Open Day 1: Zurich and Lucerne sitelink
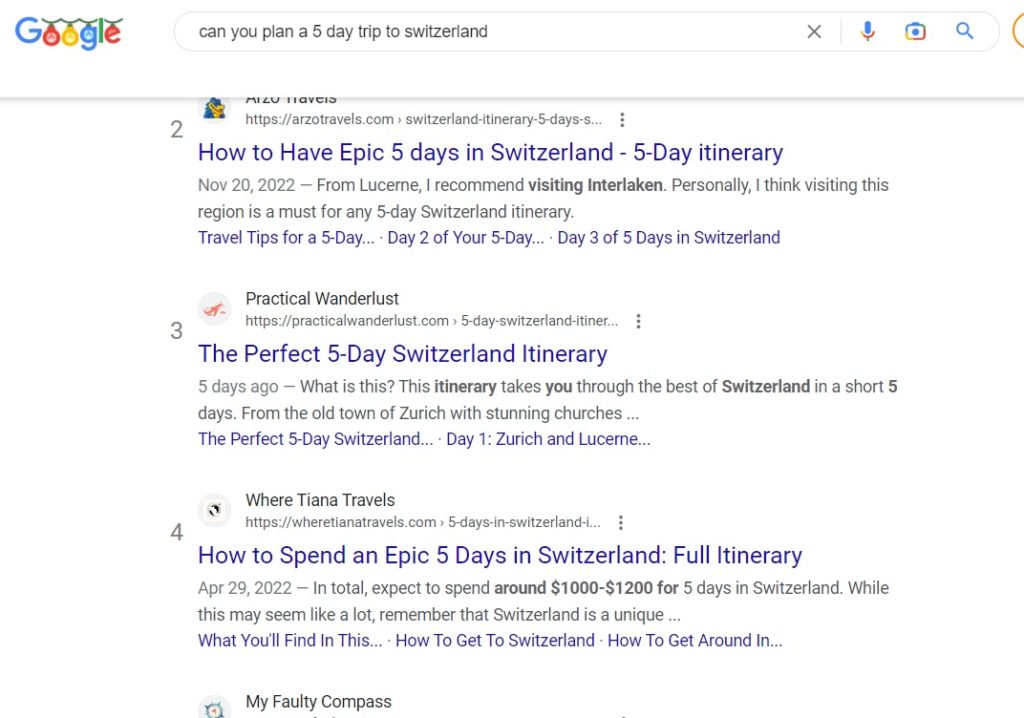1024x718 pixels. click(548, 438)
